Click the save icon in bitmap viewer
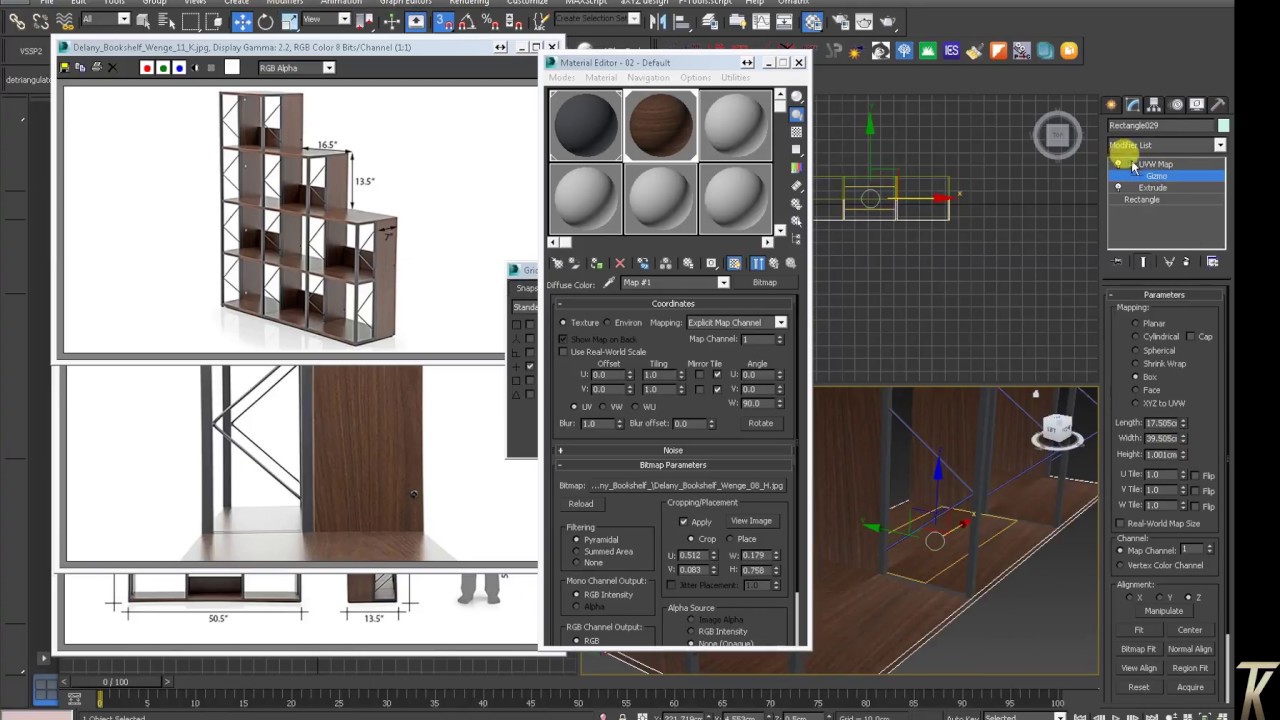 point(64,67)
